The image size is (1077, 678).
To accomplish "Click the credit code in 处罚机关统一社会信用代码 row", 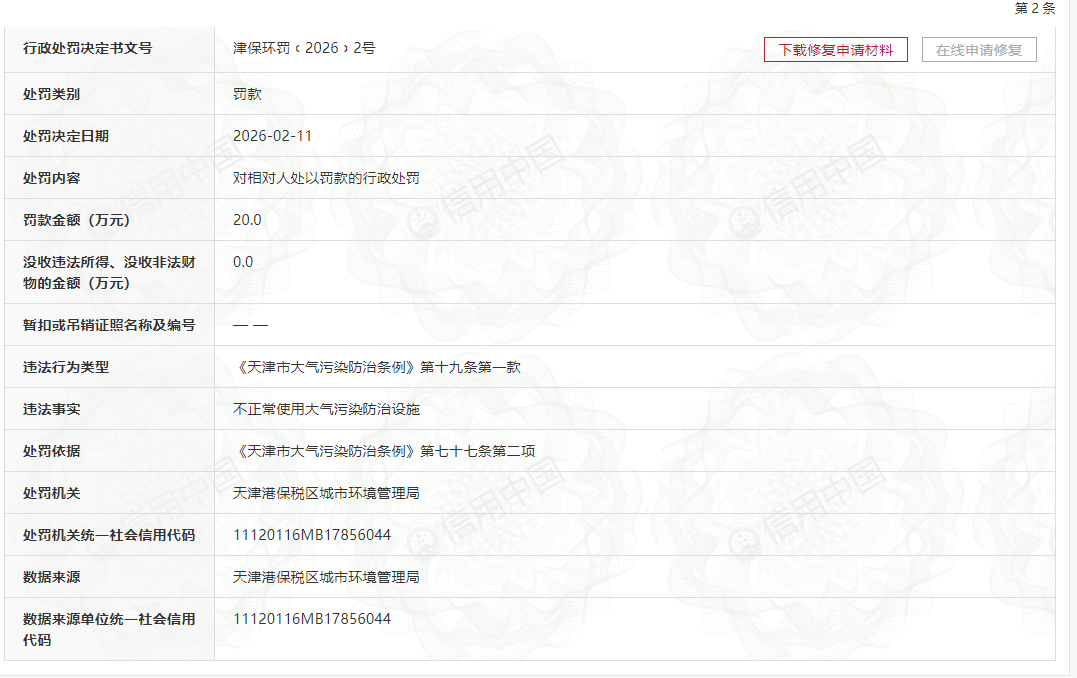I will [x=312, y=535].
